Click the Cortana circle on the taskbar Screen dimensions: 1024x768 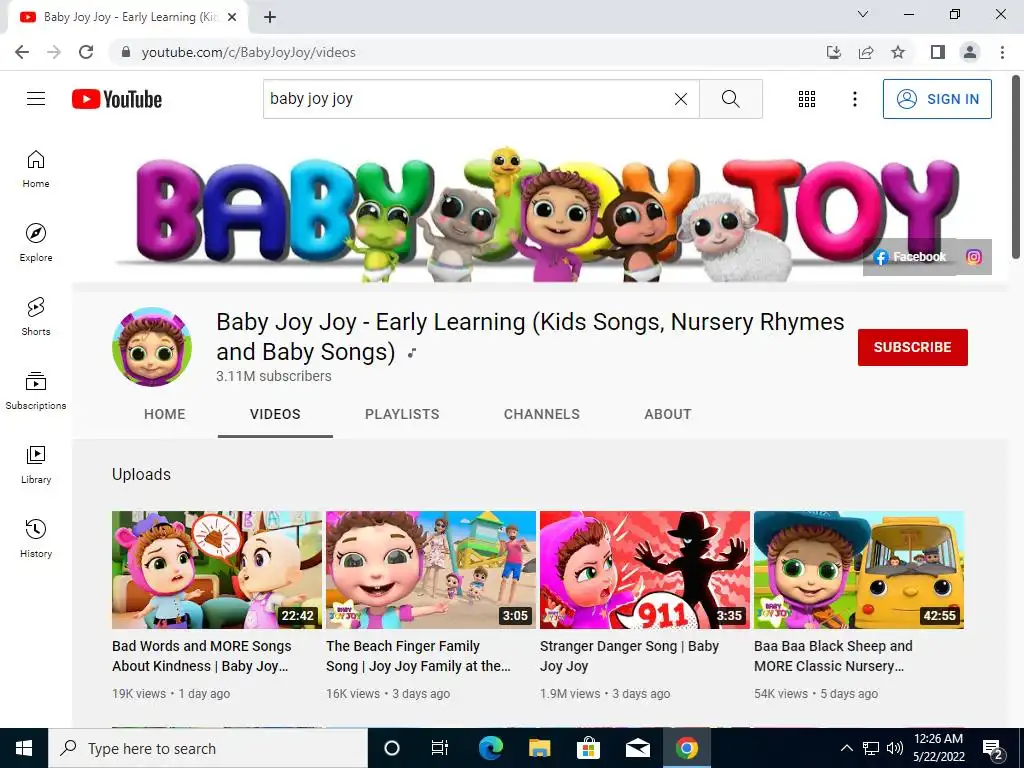391,748
